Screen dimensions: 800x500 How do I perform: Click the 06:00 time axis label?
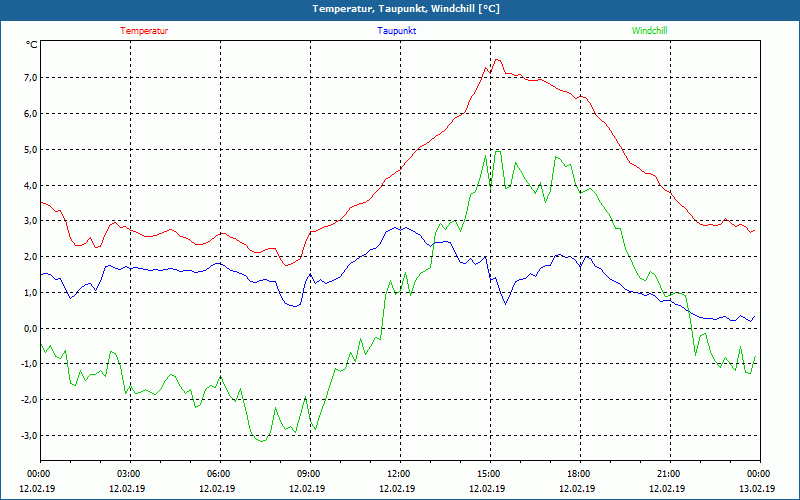click(220, 474)
